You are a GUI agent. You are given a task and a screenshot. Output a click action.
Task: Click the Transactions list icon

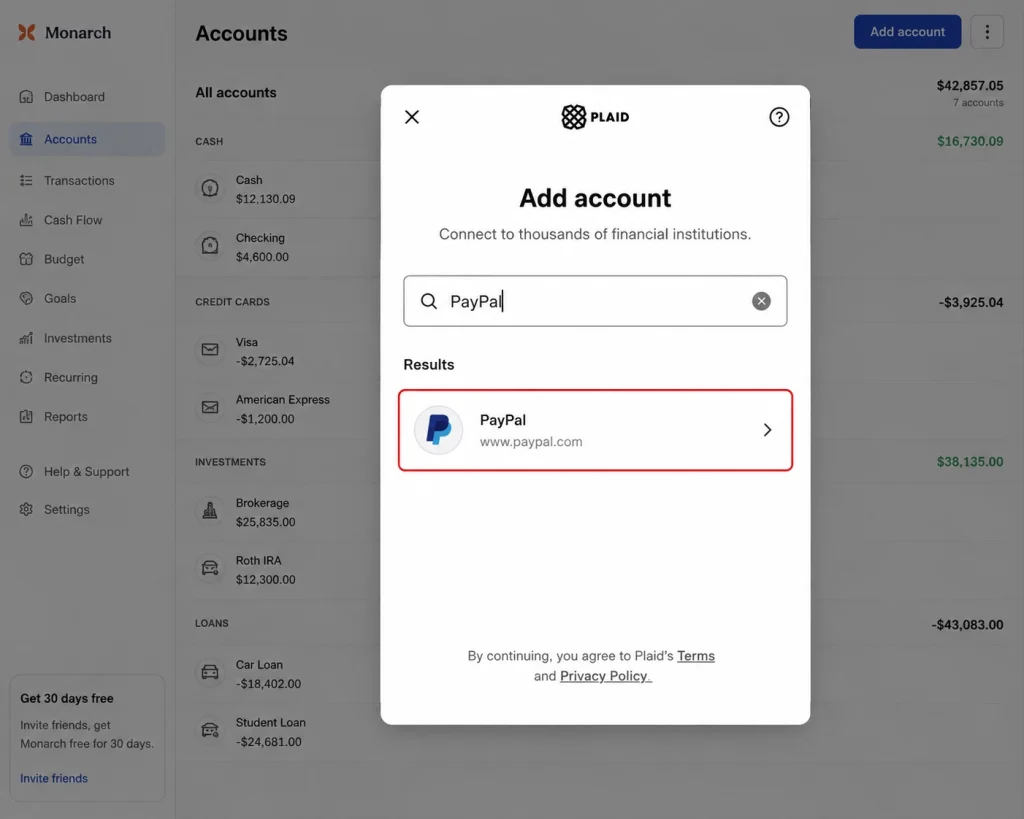(26, 180)
